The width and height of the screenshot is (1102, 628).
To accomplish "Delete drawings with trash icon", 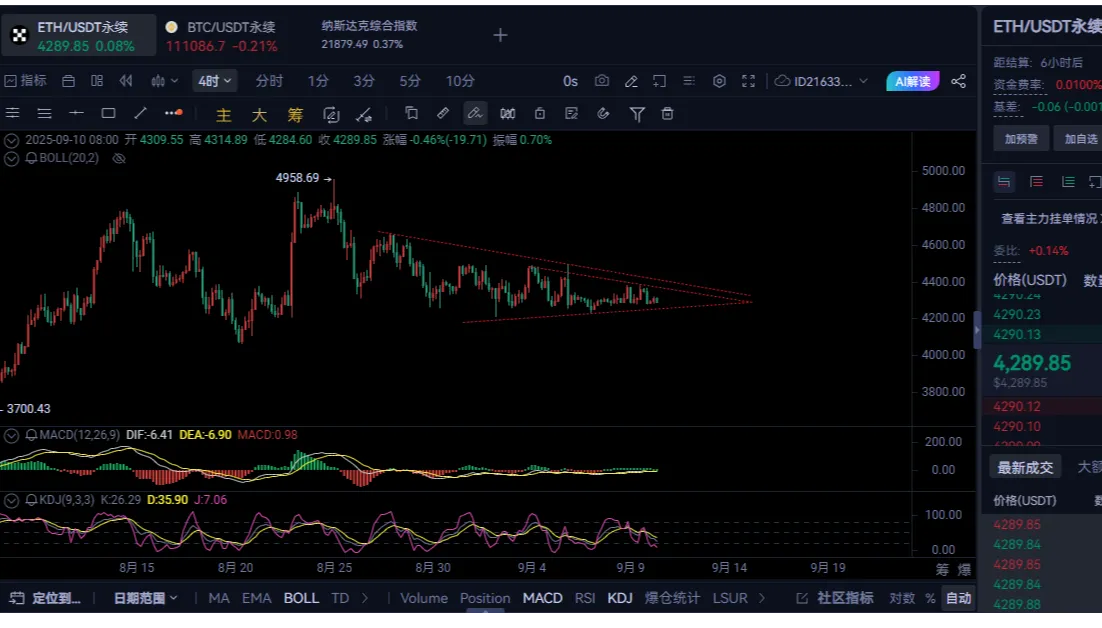I will [668, 113].
